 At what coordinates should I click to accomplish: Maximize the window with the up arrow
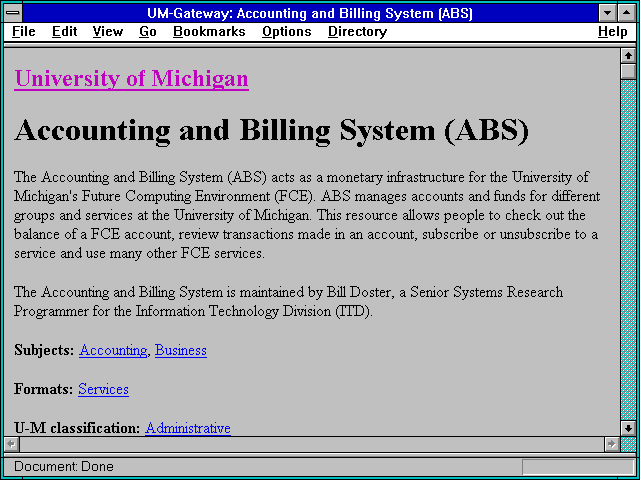(627, 13)
